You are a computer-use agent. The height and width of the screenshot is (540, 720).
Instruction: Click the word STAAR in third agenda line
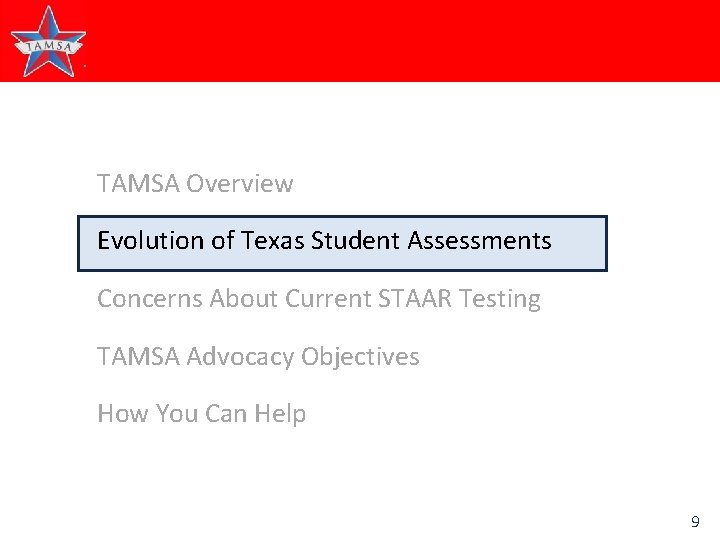point(415,298)
